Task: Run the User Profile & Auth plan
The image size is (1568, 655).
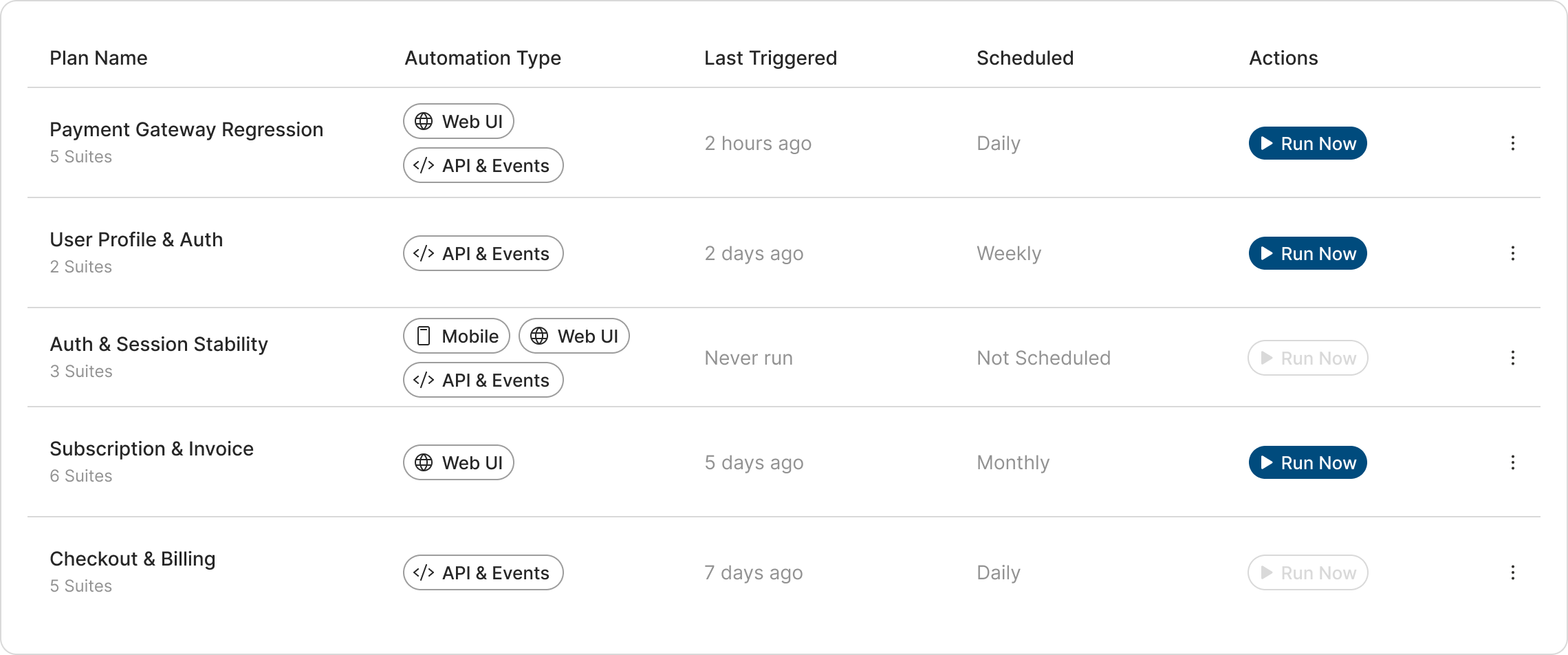Action: coord(1307,253)
